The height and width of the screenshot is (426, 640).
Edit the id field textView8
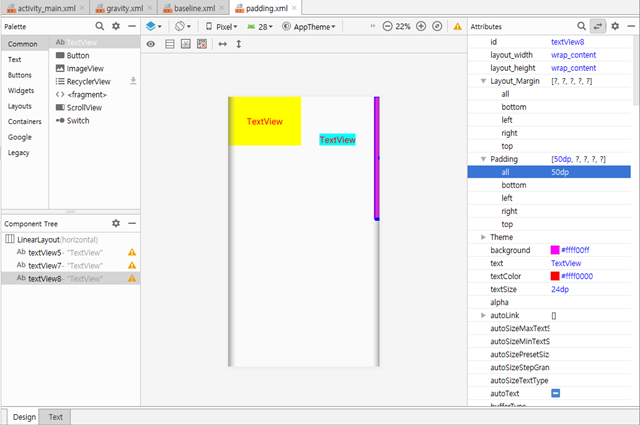click(x=590, y=42)
